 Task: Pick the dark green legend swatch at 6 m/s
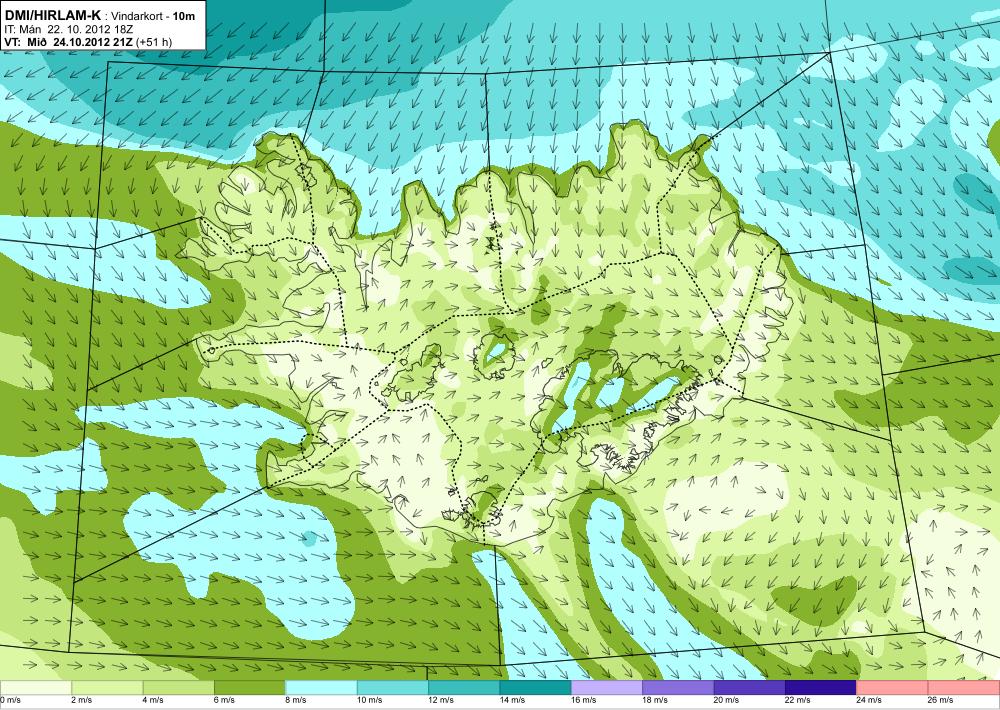click(x=250, y=688)
